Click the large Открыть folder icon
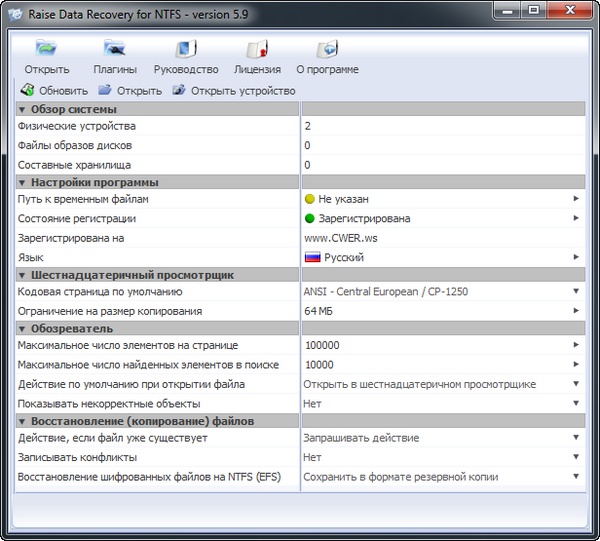This screenshot has height=541, width=600. (47, 49)
